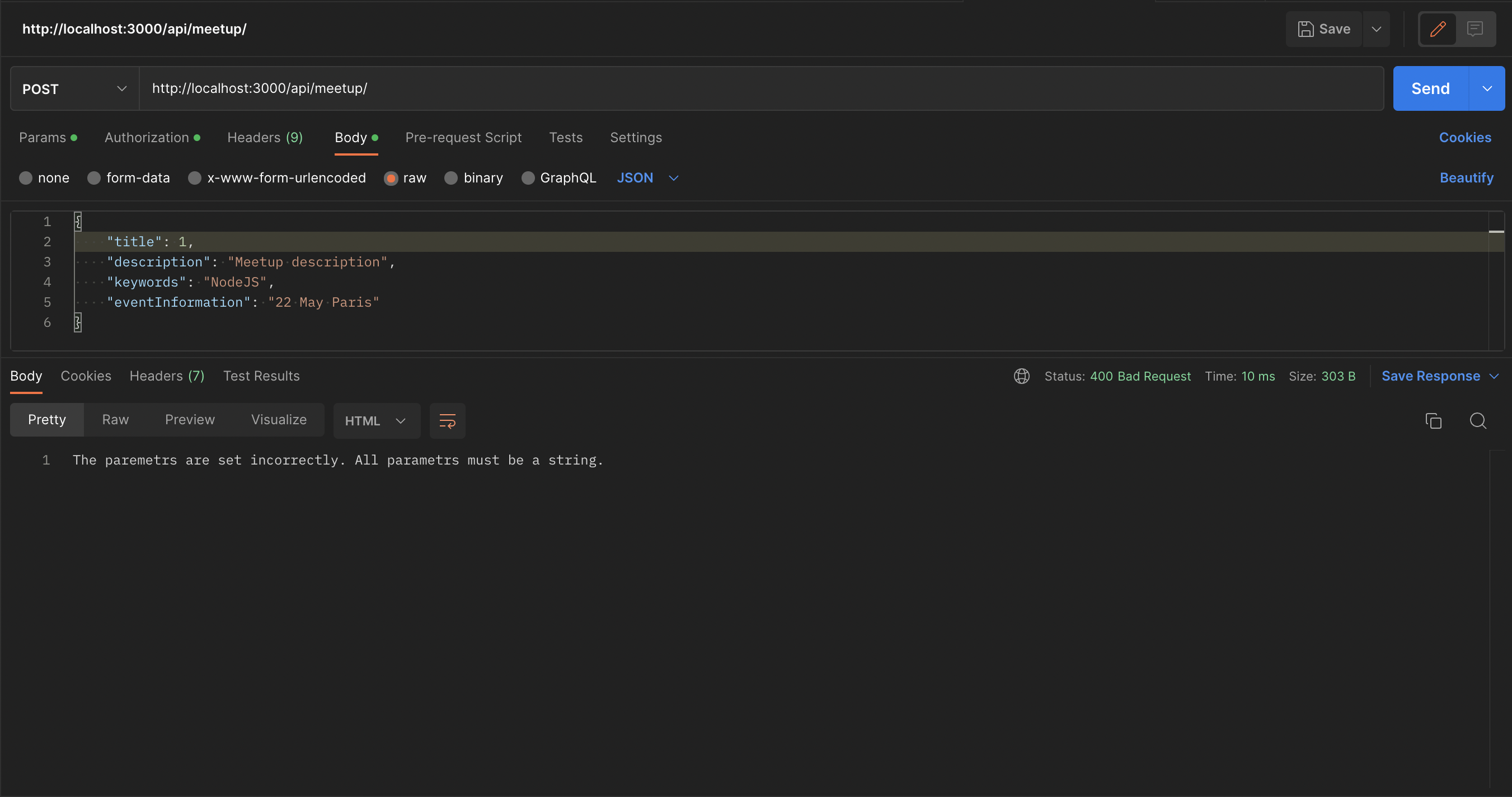Select the pencil edit icon near Save
1512x797 pixels.
pyautogui.click(x=1438, y=29)
